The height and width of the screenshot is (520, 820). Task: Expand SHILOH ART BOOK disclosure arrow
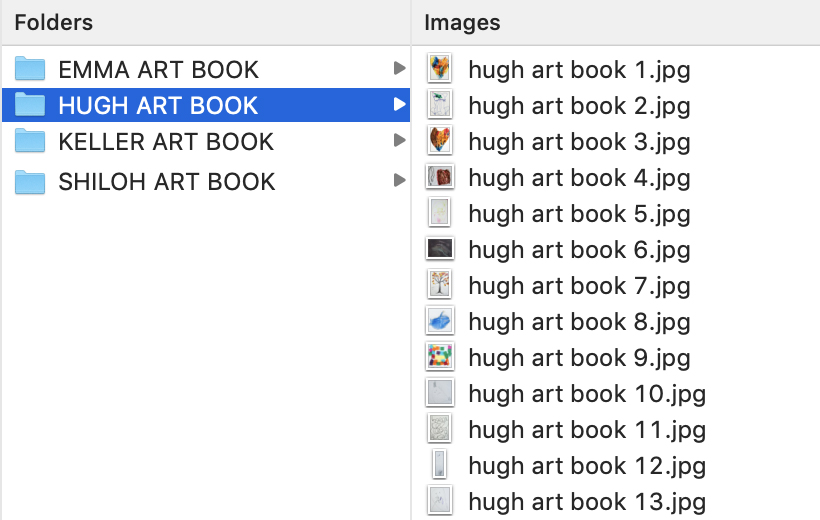click(x=400, y=180)
